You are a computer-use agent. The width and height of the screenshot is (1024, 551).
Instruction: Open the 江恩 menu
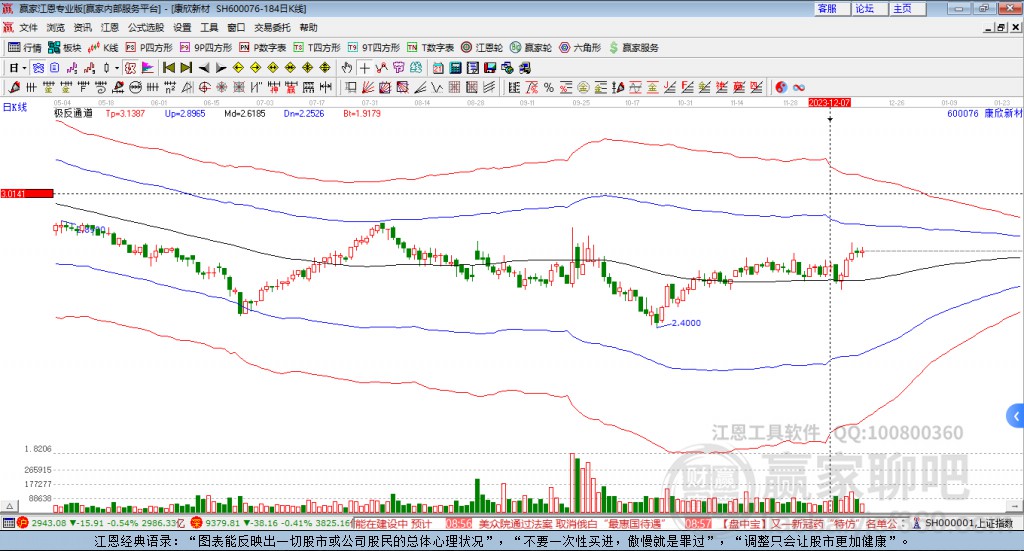110,27
